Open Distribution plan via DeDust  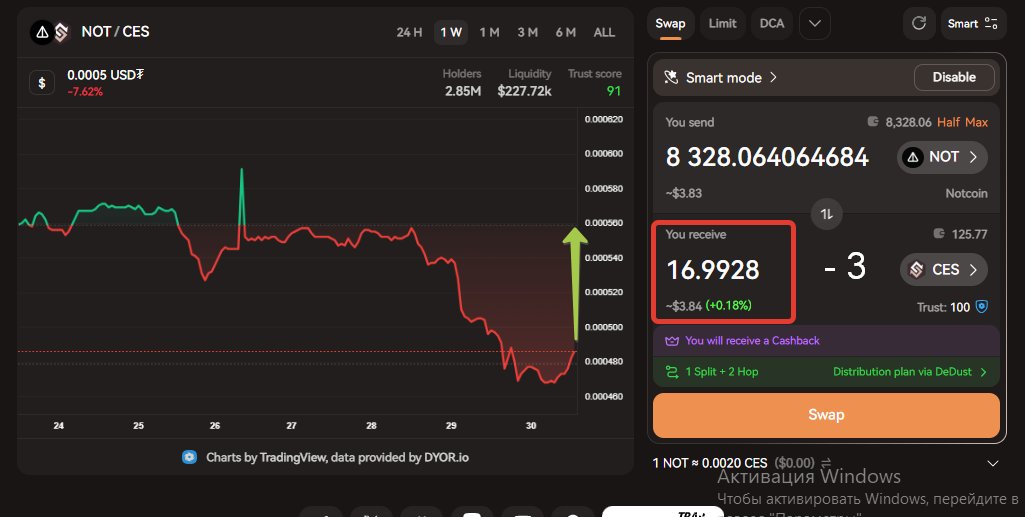(910, 372)
